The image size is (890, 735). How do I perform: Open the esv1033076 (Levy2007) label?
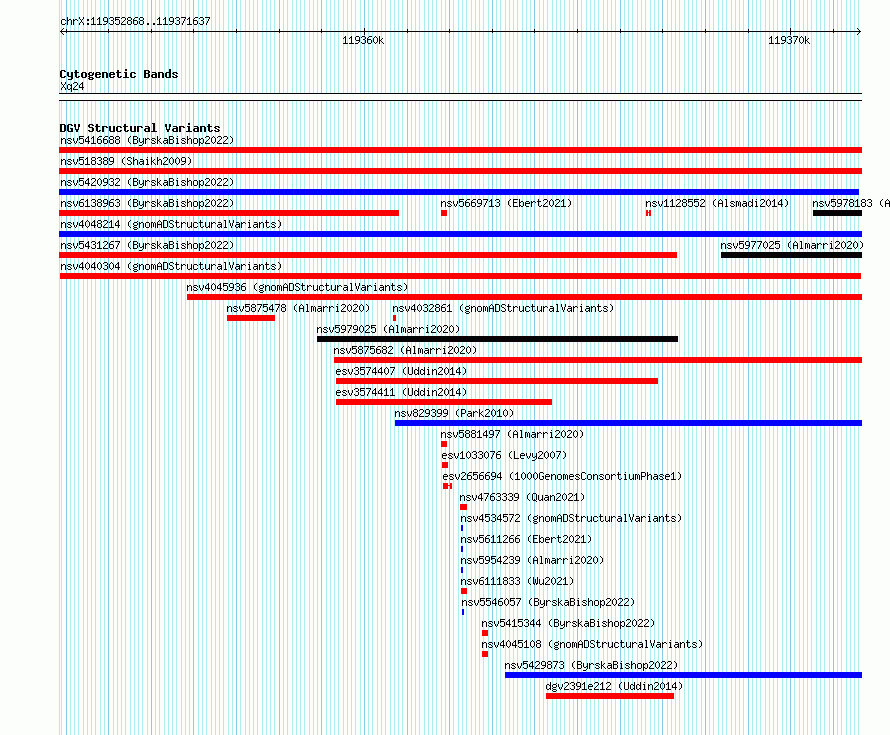click(x=504, y=455)
